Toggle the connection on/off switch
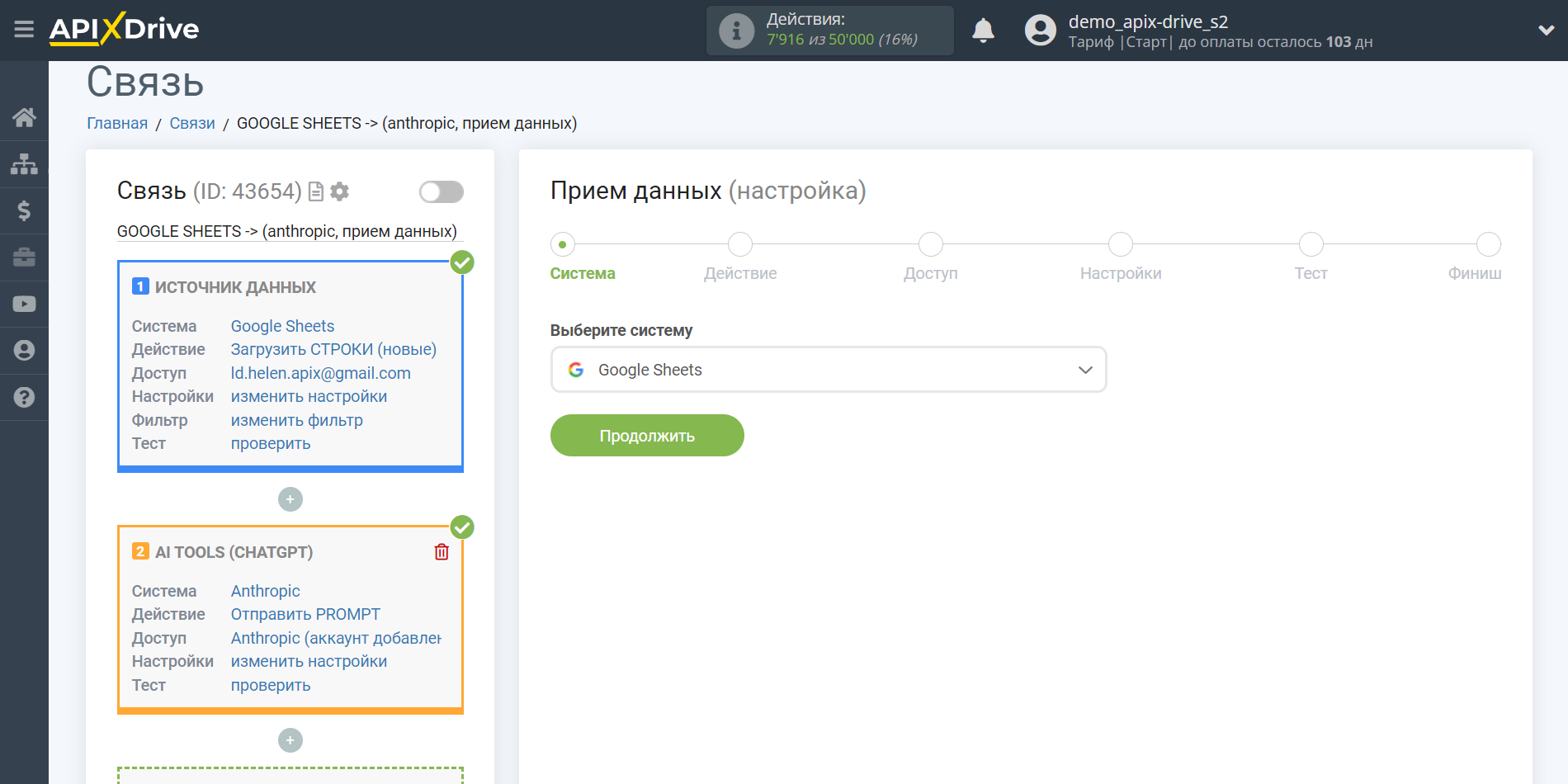 441,191
